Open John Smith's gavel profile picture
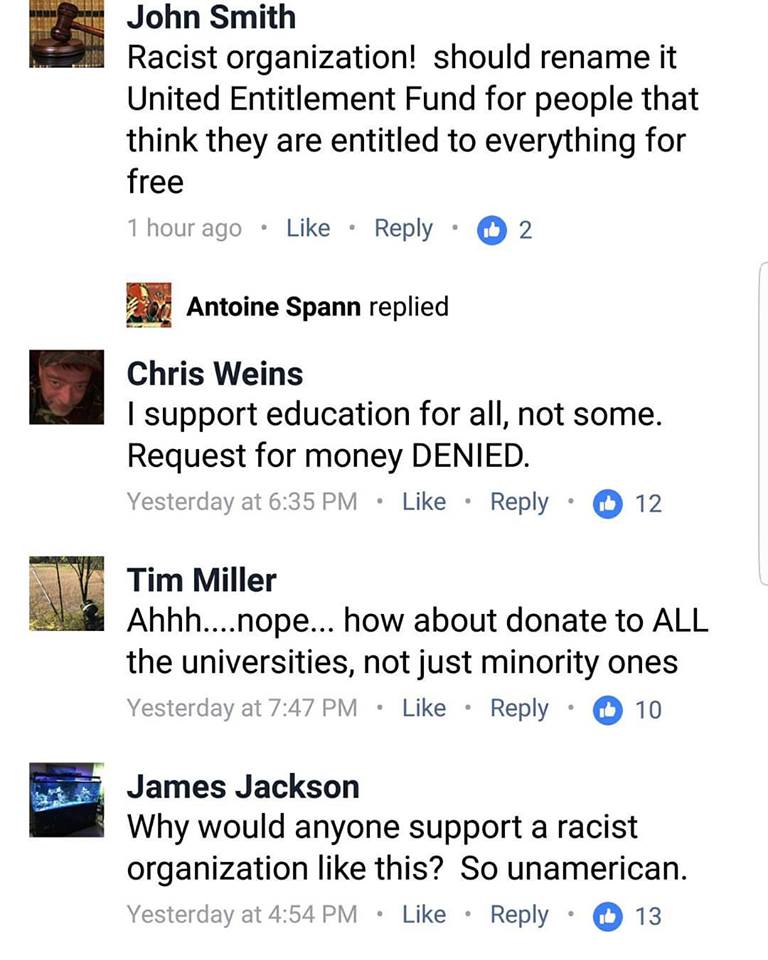Viewport: 768px width, 960px height. click(66, 34)
